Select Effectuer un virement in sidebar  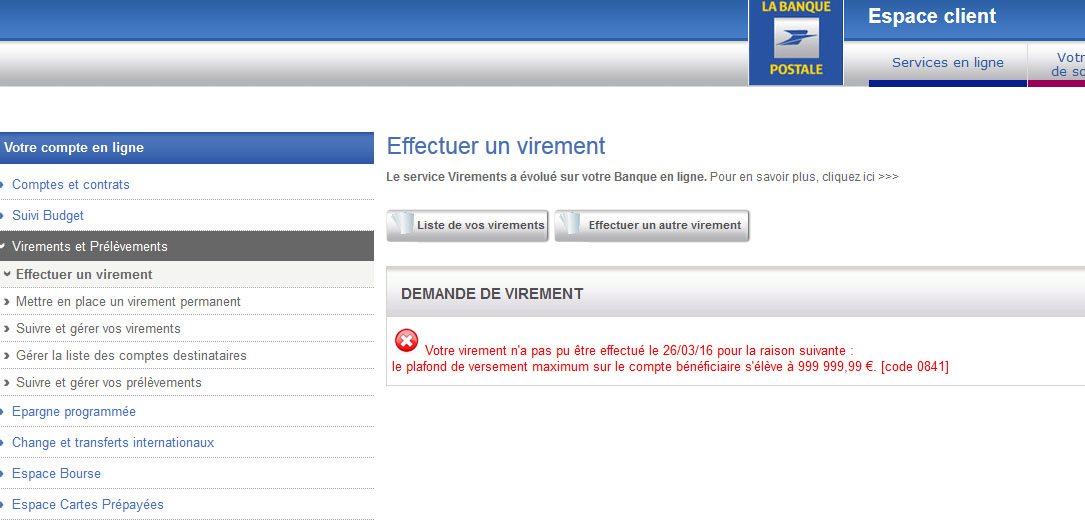[84, 275]
